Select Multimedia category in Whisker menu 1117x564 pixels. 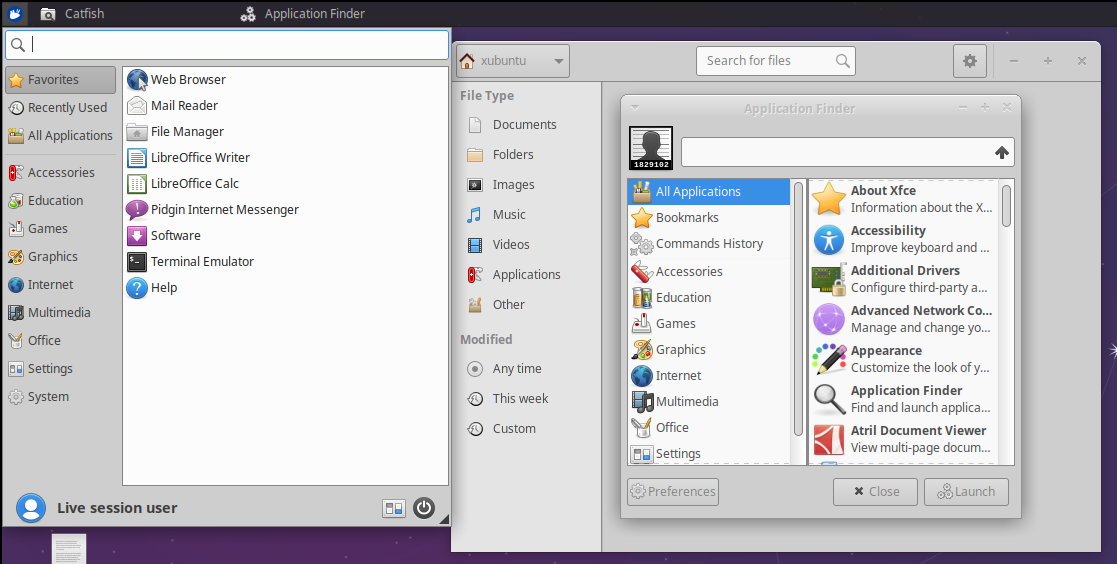(x=58, y=313)
